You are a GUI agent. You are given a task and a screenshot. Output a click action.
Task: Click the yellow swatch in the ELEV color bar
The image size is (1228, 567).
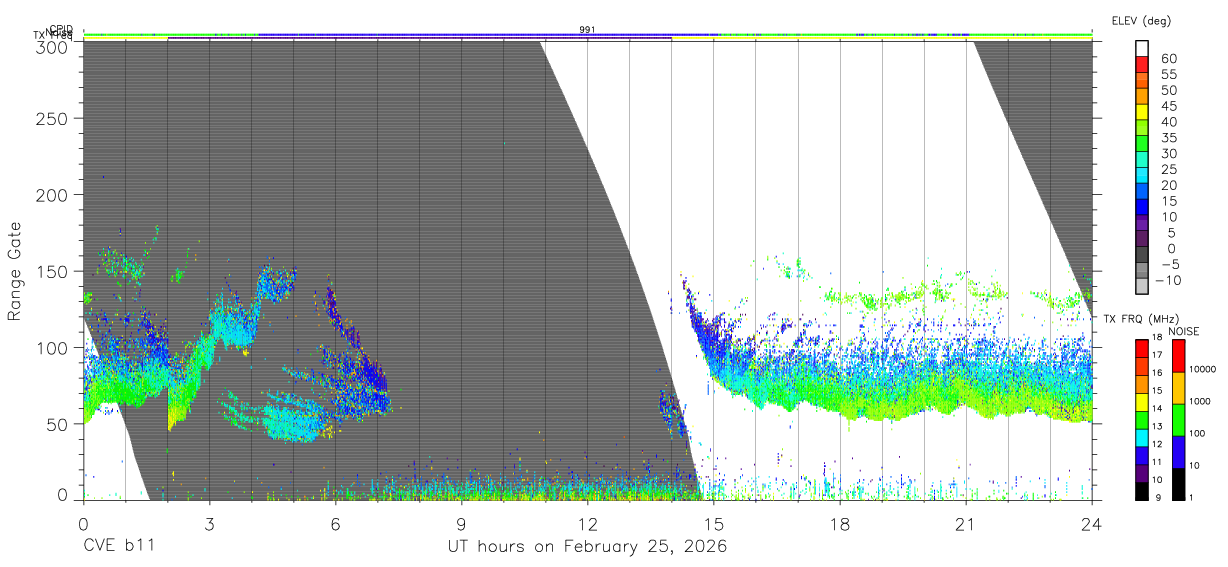tap(1143, 111)
